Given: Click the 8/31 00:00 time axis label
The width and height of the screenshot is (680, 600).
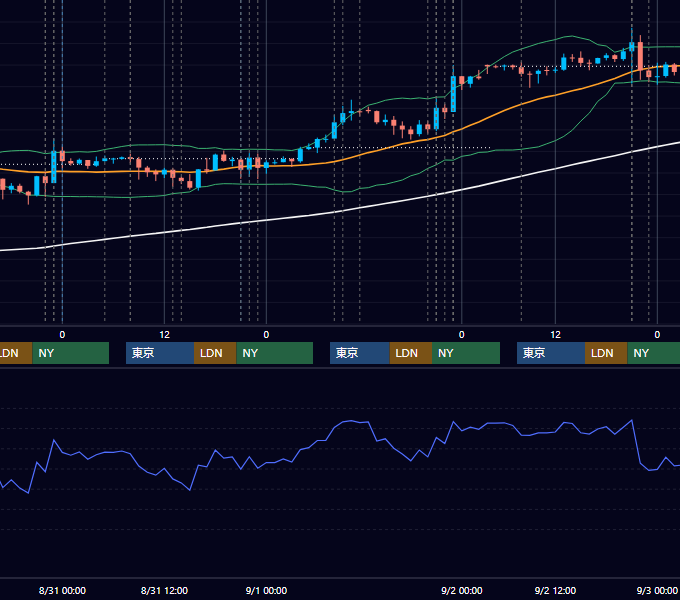Looking at the screenshot, I should point(62,590).
